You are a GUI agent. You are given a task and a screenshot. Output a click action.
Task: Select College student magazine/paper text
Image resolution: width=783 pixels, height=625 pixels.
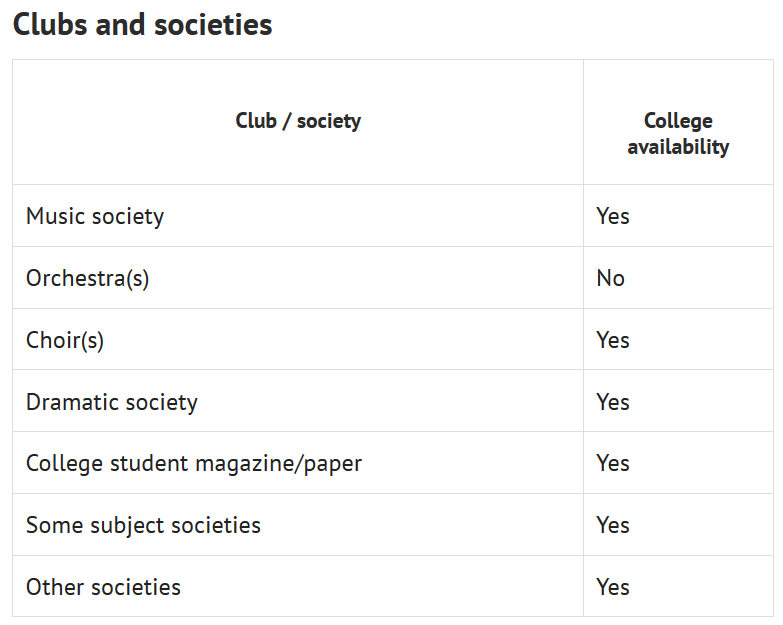click(194, 464)
